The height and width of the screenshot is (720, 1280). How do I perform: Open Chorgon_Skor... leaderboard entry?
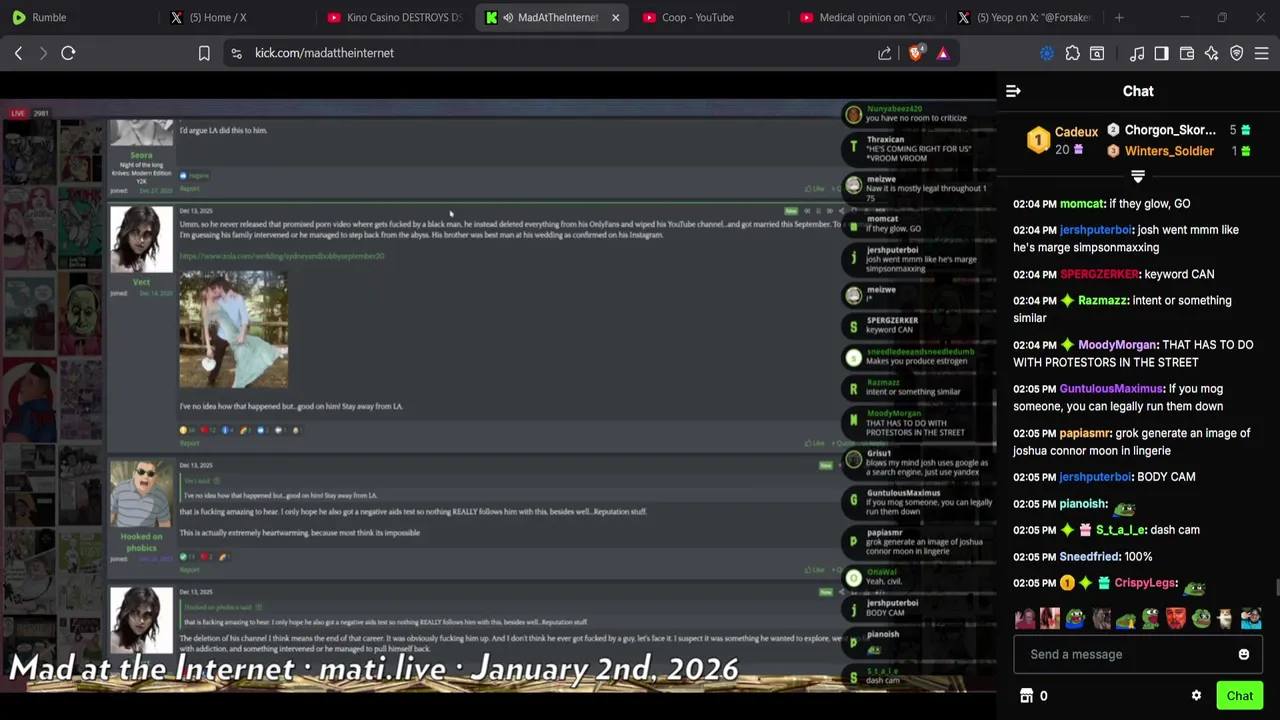[1170, 130]
